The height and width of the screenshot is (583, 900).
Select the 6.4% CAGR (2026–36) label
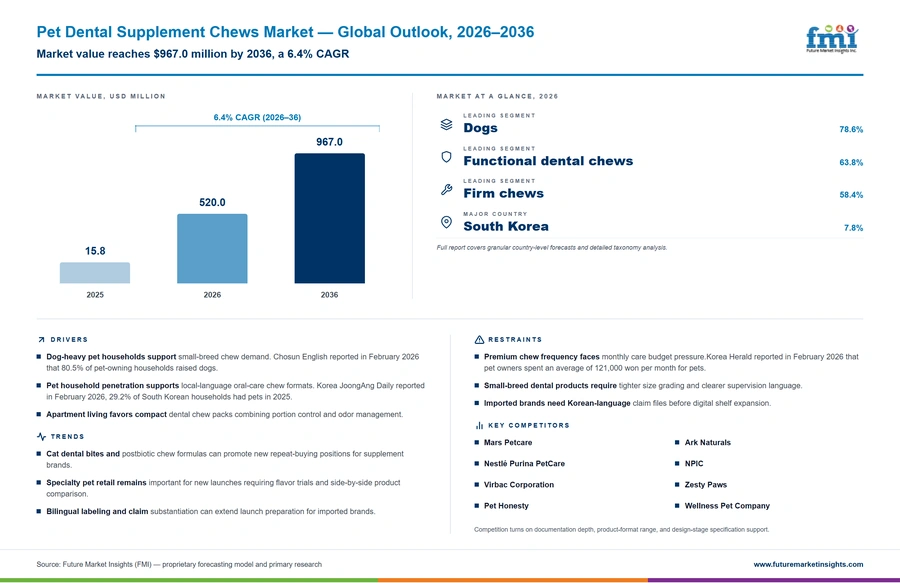(x=257, y=117)
